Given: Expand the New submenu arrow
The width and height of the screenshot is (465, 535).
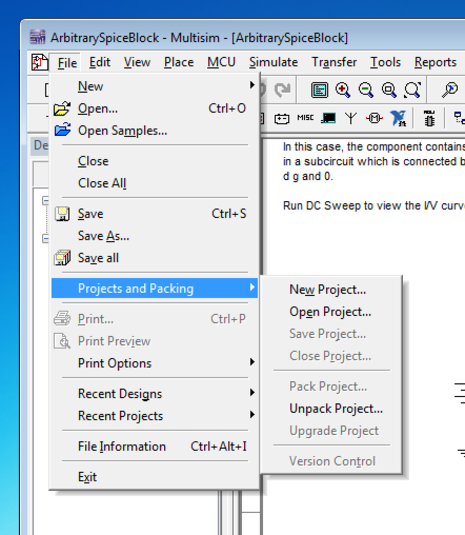Looking at the screenshot, I should 252,84.
